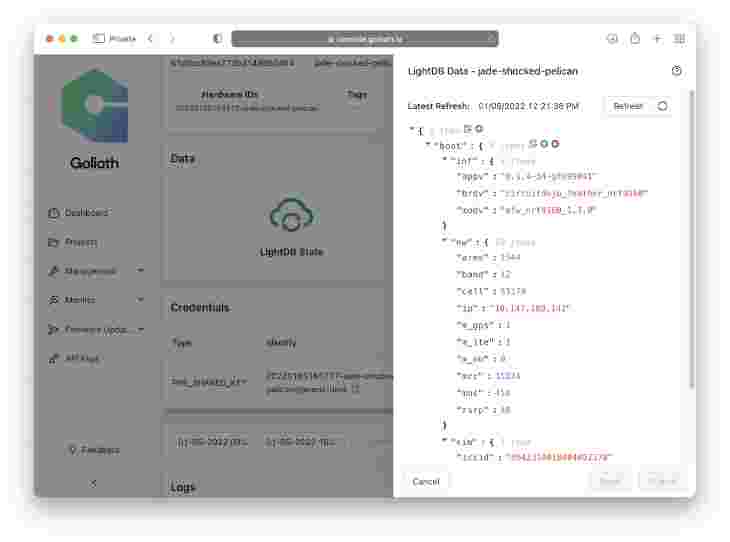The height and width of the screenshot is (542, 730).
Task: Show the Safari tab overview
Action: click(679, 38)
